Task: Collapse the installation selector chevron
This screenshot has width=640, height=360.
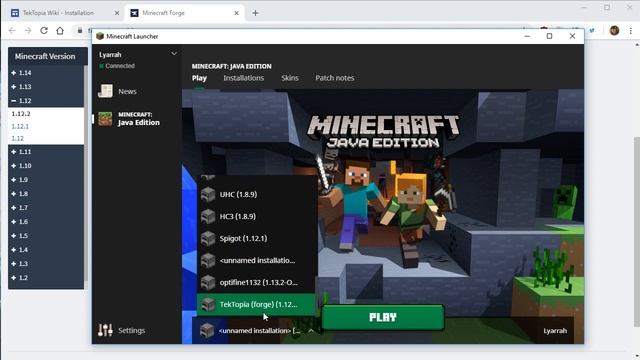Action: [311, 331]
